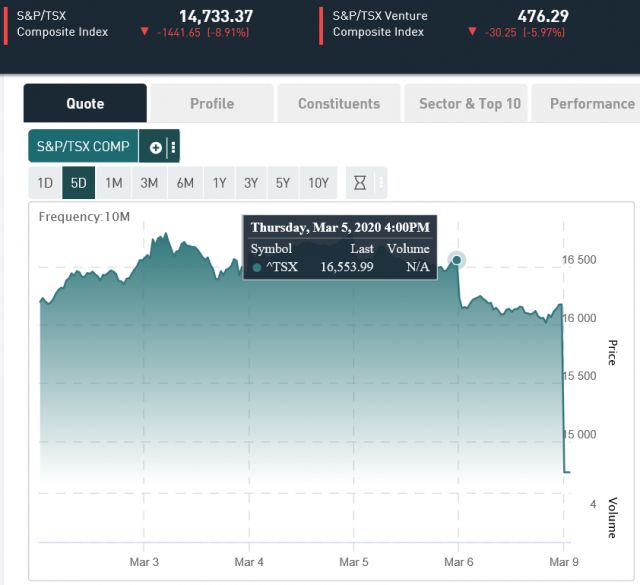Click the plus icon beside S&P/TSX COMP

155,147
